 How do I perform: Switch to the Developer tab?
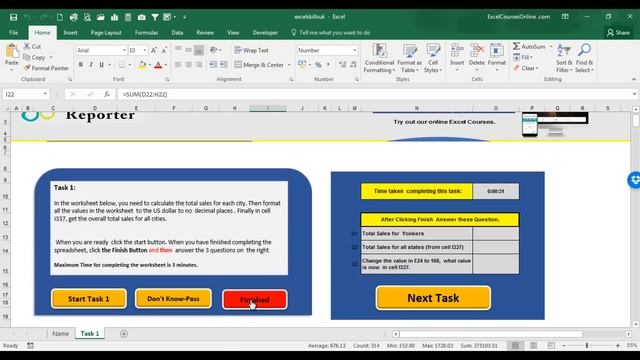(x=265, y=33)
